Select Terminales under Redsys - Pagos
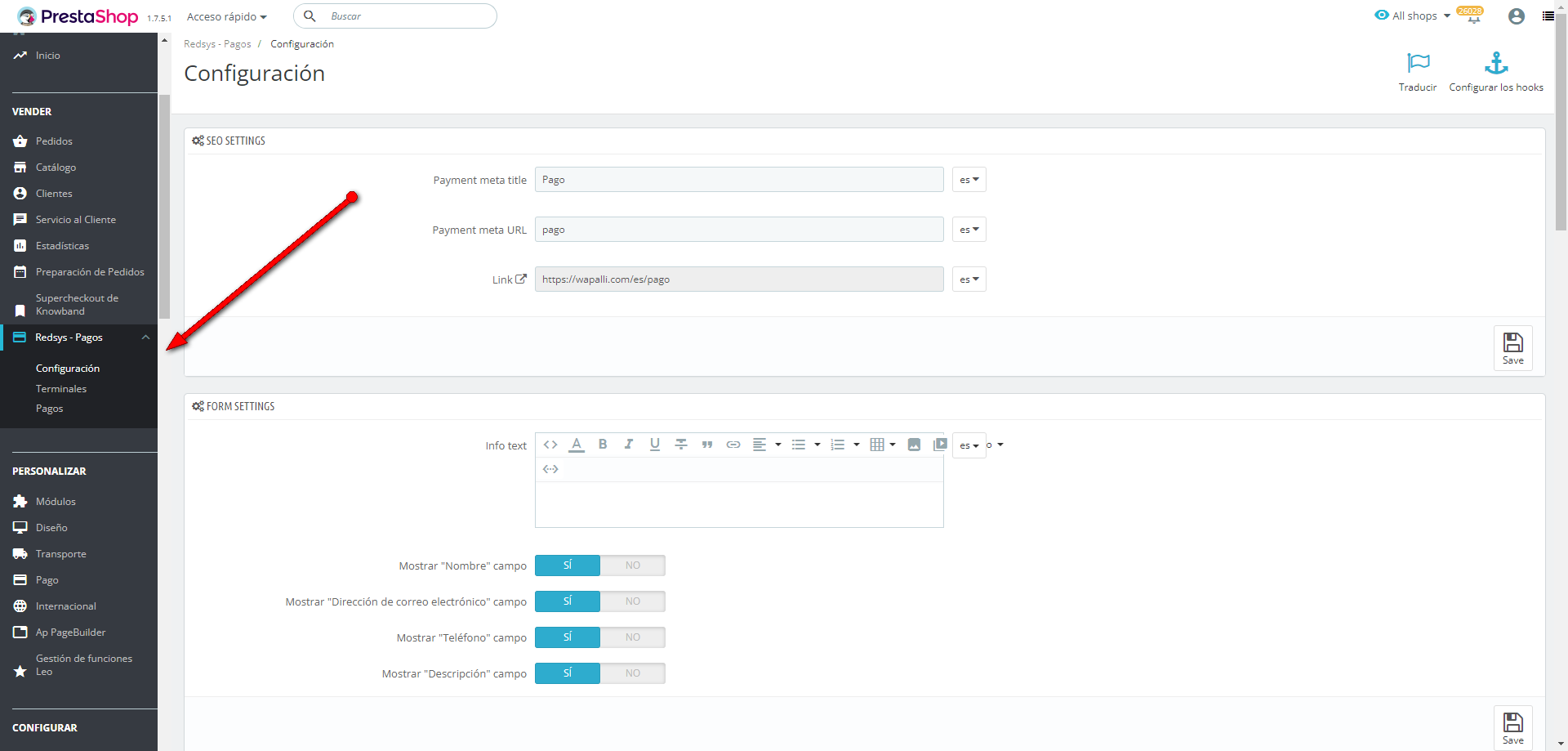The image size is (1568, 751). click(61, 389)
